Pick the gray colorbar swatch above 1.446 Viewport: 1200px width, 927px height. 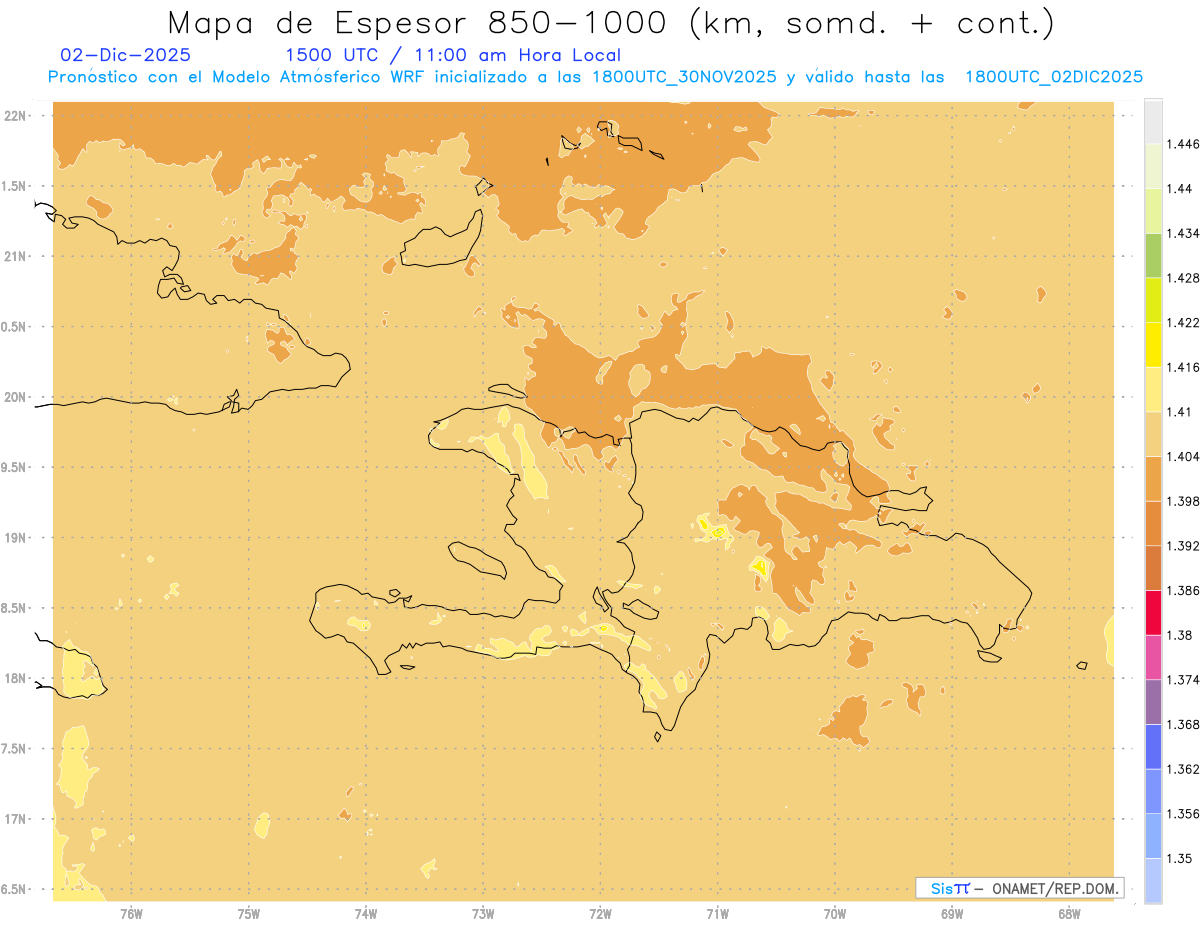[x=1153, y=121]
